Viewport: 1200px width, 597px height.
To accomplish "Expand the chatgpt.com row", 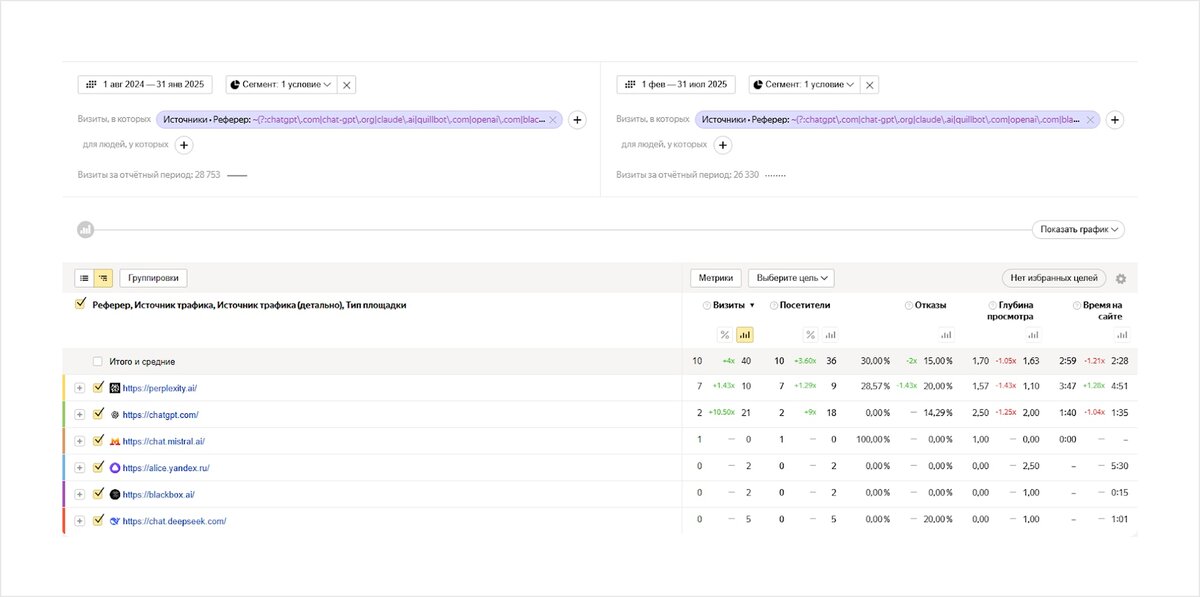I will pyautogui.click(x=80, y=414).
